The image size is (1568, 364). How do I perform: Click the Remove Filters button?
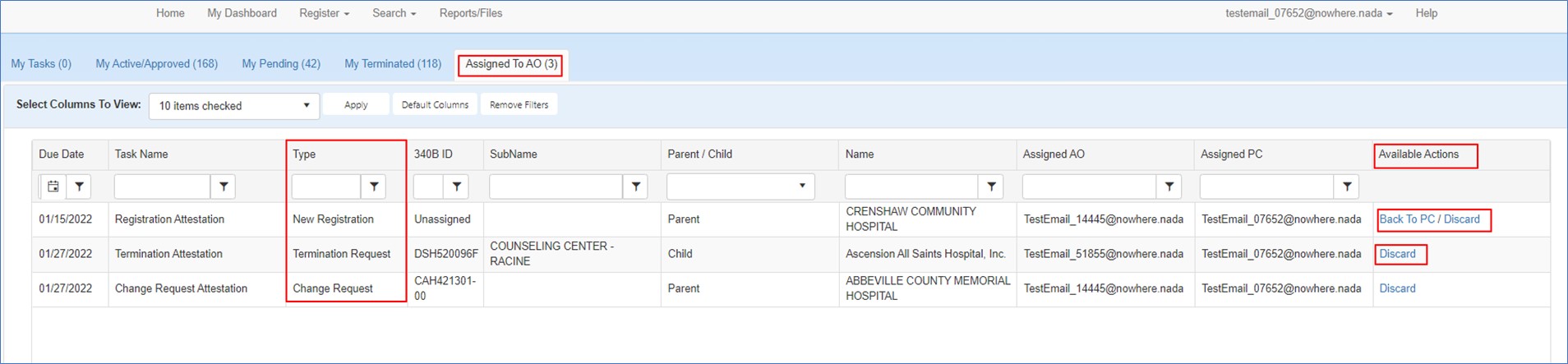point(519,104)
